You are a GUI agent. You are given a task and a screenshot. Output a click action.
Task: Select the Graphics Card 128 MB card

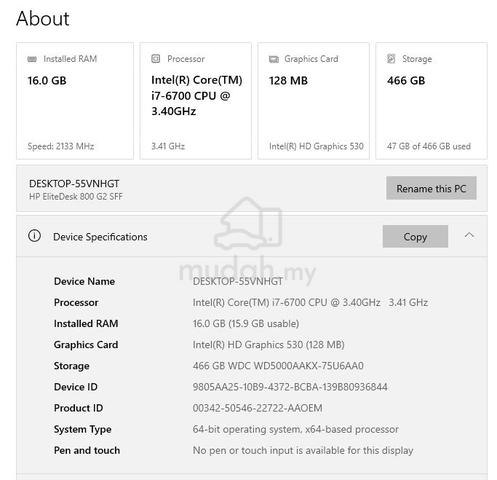pyautogui.click(x=313, y=101)
